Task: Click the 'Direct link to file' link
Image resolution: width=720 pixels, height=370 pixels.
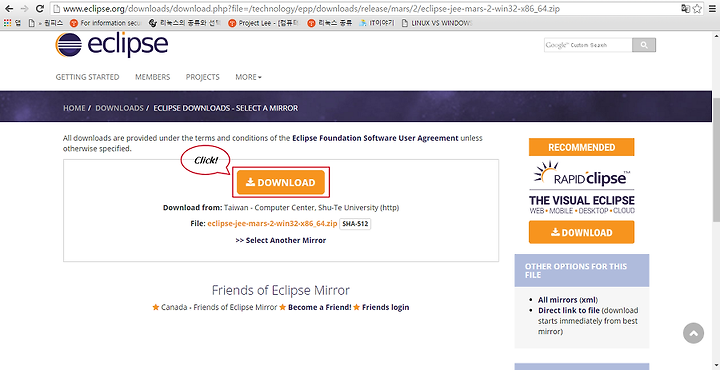Action: coord(569,310)
